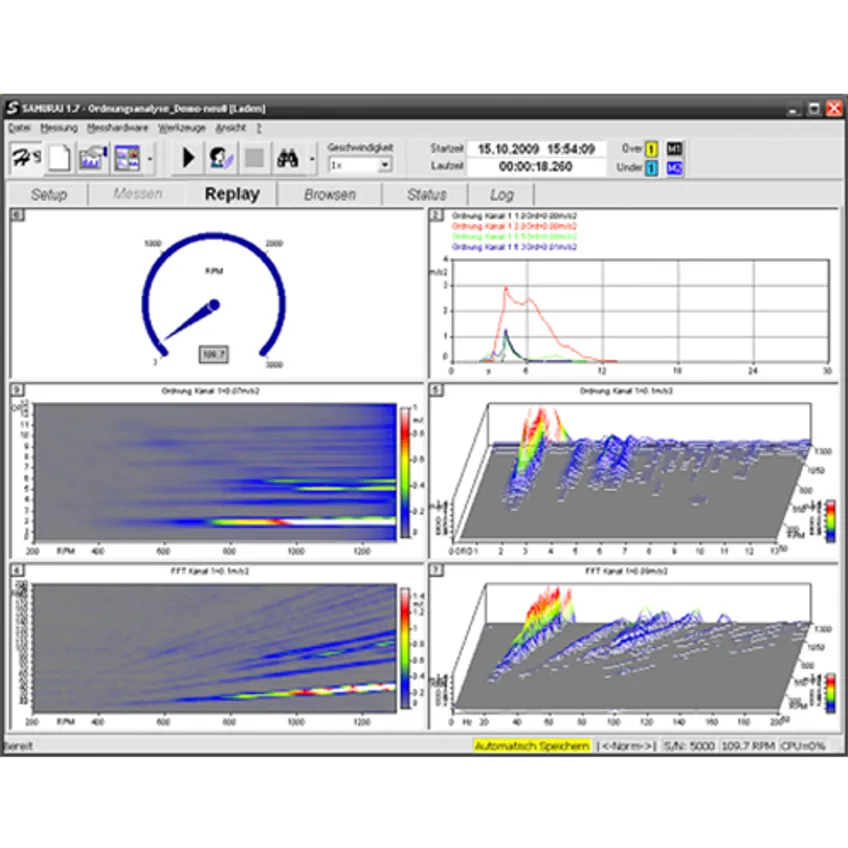Click the blue M2 marker icon
Image resolution: width=848 pixels, height=848 pixels.
674,168
